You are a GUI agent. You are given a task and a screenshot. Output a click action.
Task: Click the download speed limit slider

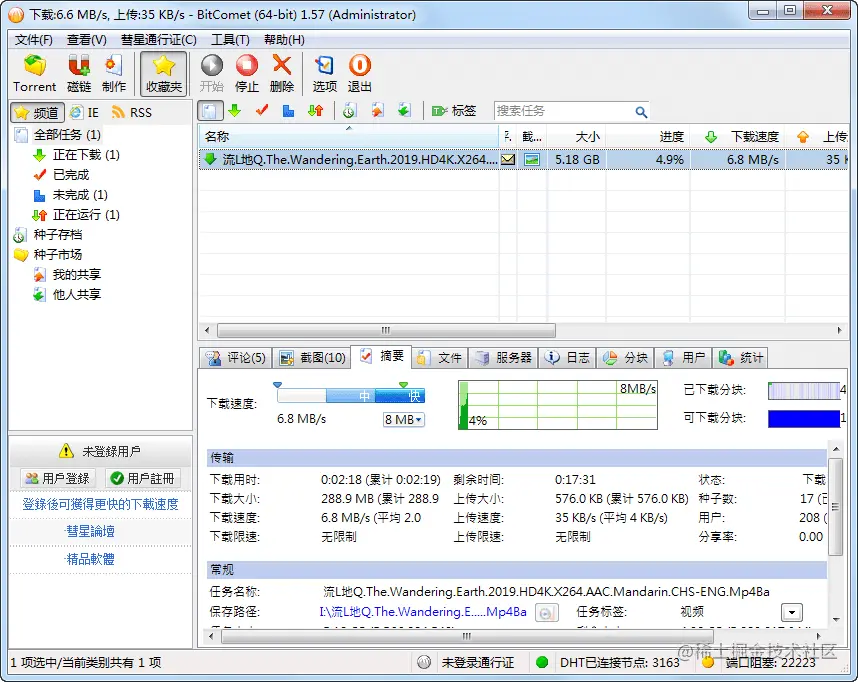[351, 395]
